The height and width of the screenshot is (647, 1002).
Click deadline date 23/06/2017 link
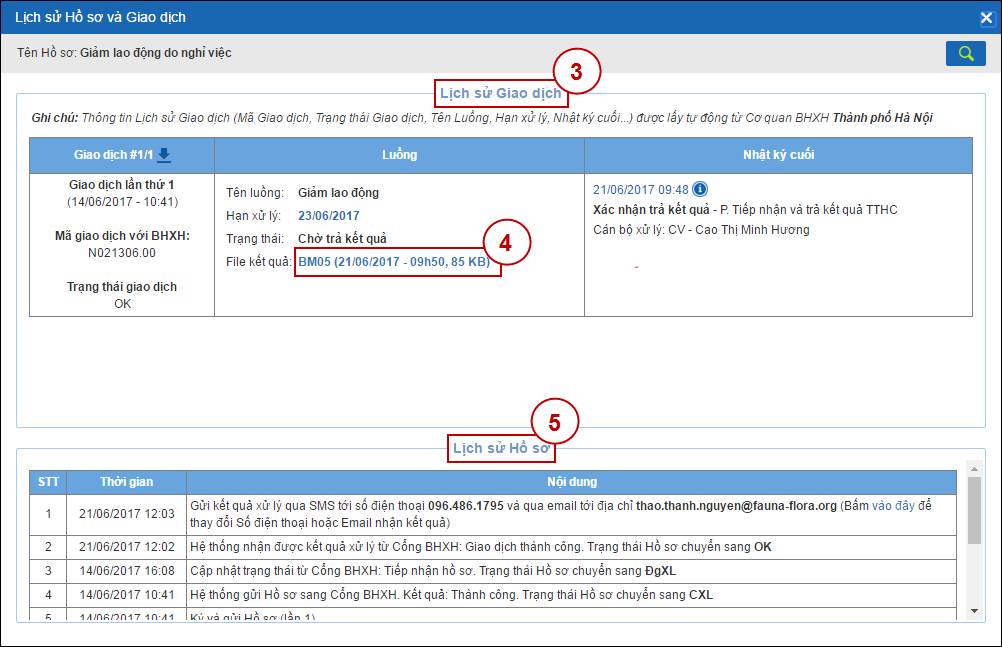(x=328, y=215)
